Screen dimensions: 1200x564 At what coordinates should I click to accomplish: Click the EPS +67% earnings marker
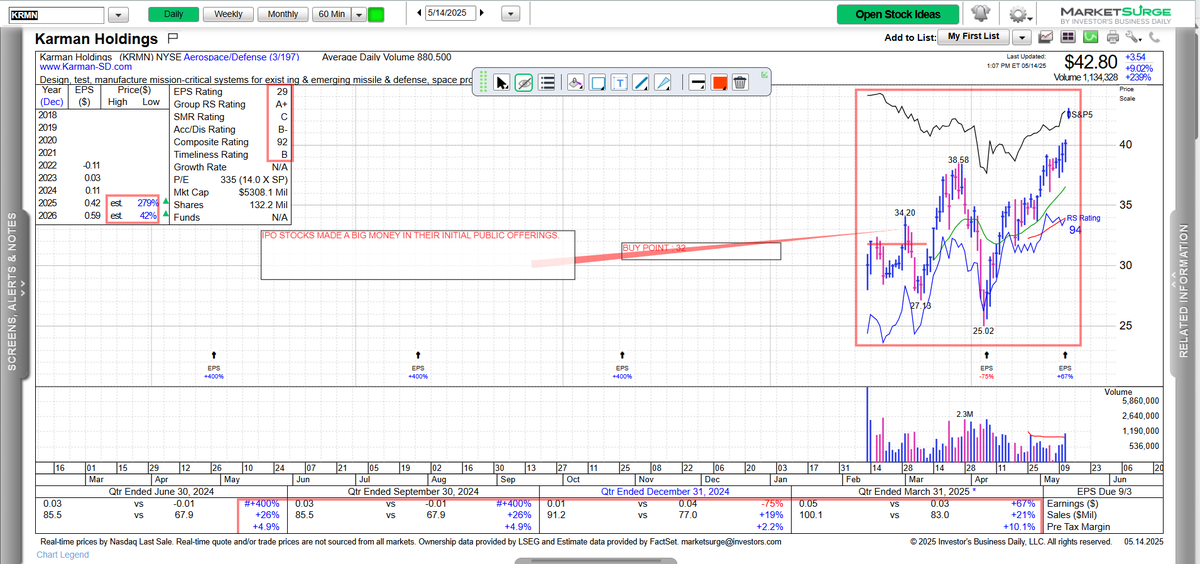(x=1064, y=368)
